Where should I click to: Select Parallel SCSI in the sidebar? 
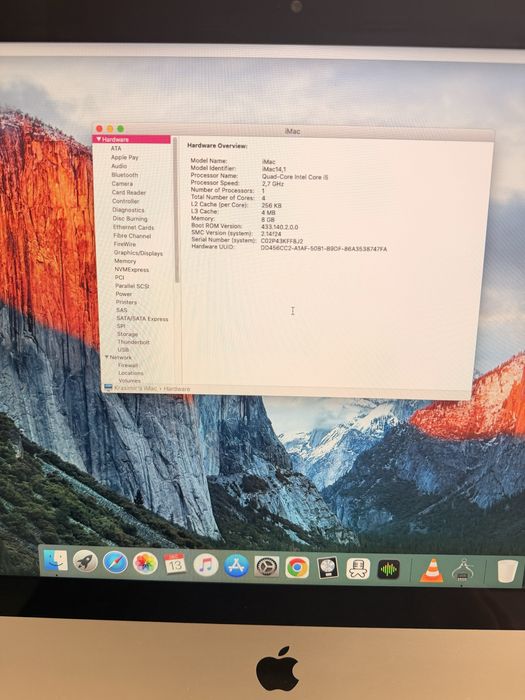(132, 286)
